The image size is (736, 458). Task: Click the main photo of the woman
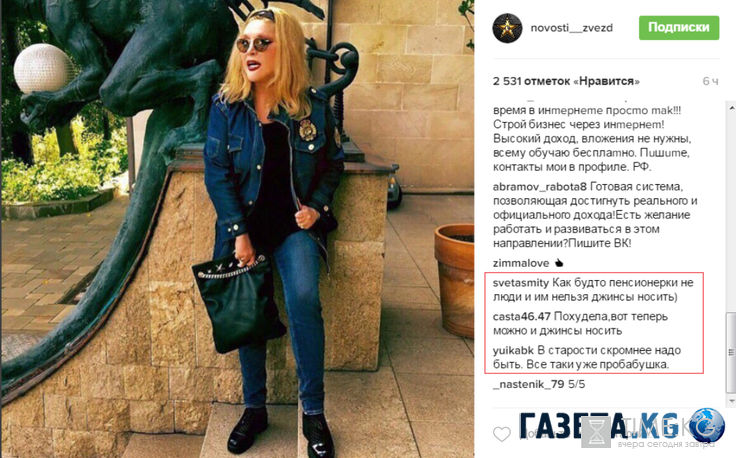click(x=238, y=229)
